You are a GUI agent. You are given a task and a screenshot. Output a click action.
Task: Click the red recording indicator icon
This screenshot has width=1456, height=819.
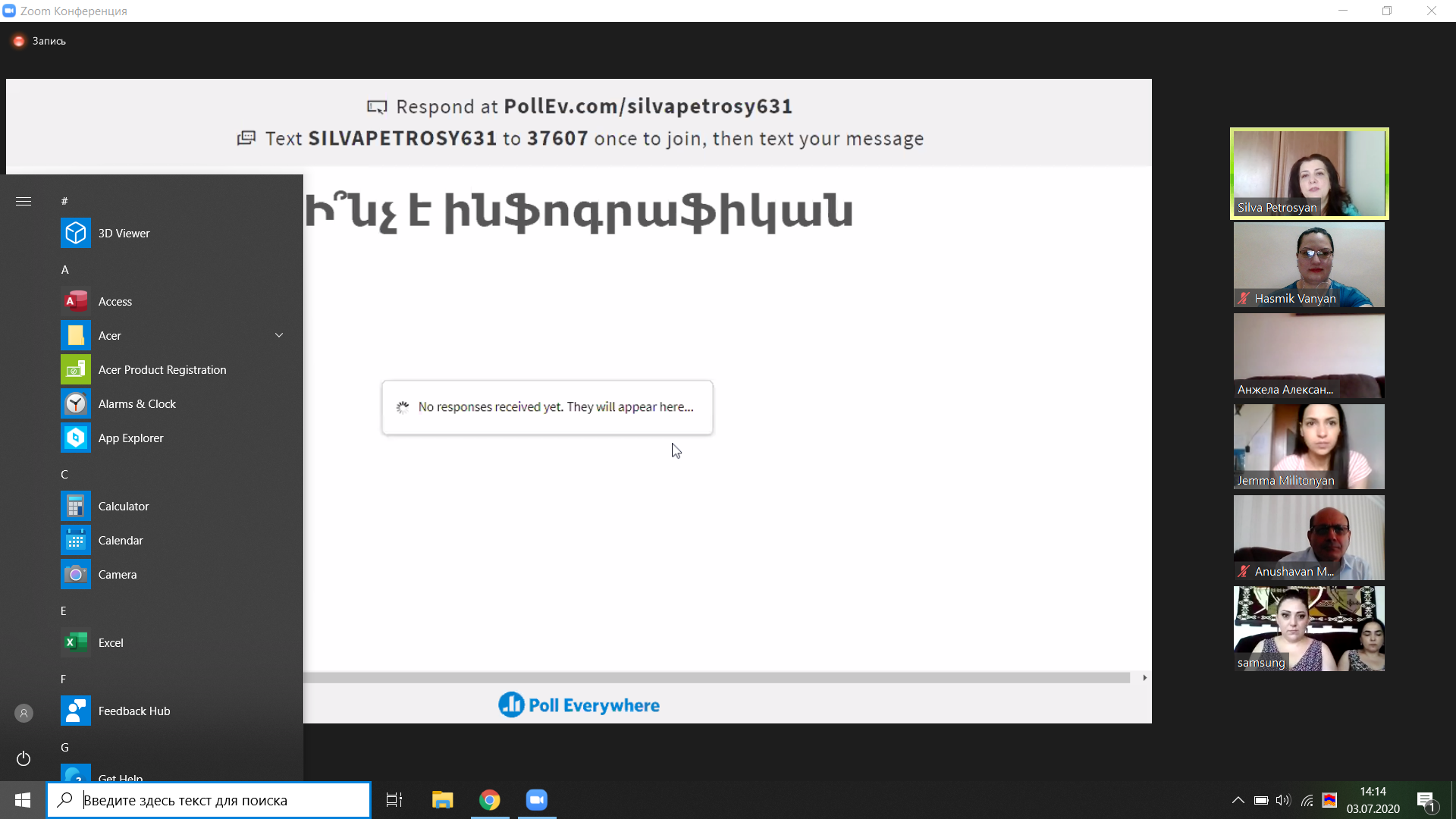click(19, 41)
